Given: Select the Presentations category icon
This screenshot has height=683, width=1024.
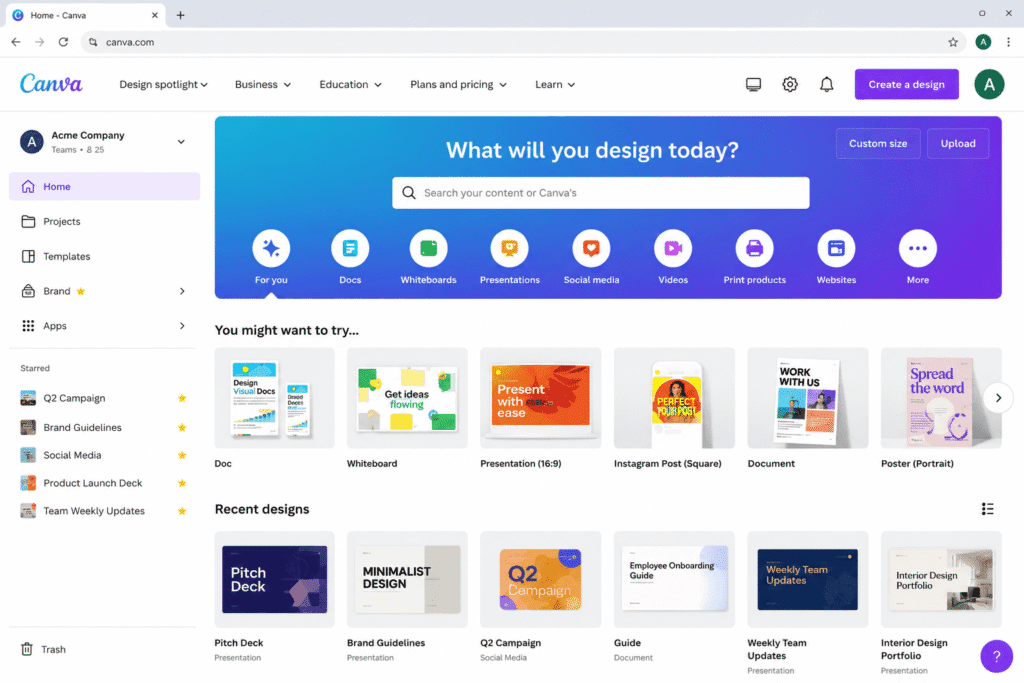Looking at the screenshot, I should point(509,248).
